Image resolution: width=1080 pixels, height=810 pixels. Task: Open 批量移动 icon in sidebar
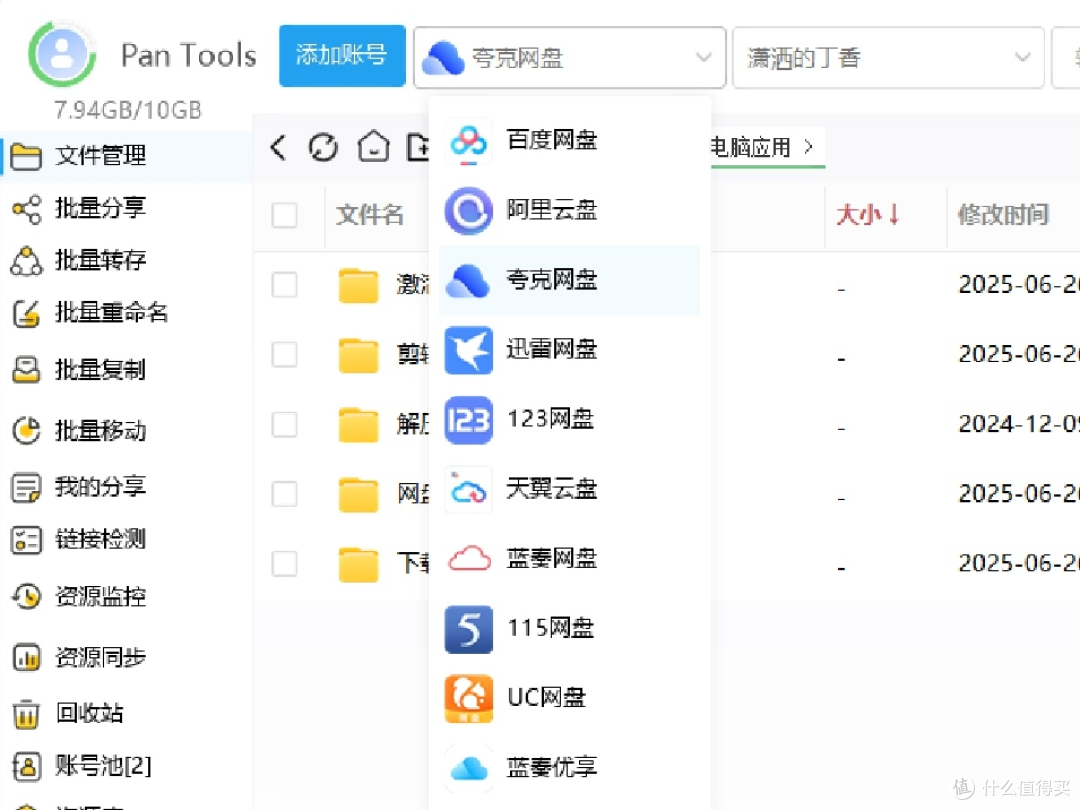pyautogui.click(x=26, y=431)
